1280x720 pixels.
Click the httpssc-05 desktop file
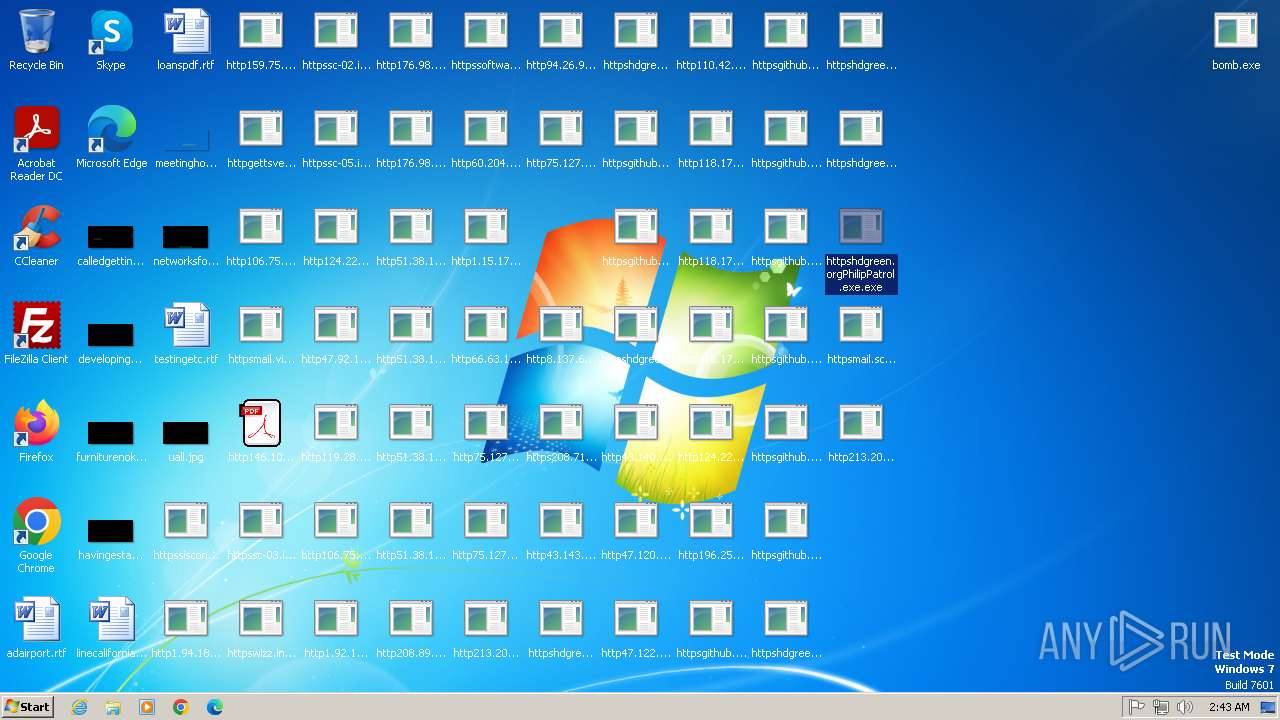tap(336, 138)
